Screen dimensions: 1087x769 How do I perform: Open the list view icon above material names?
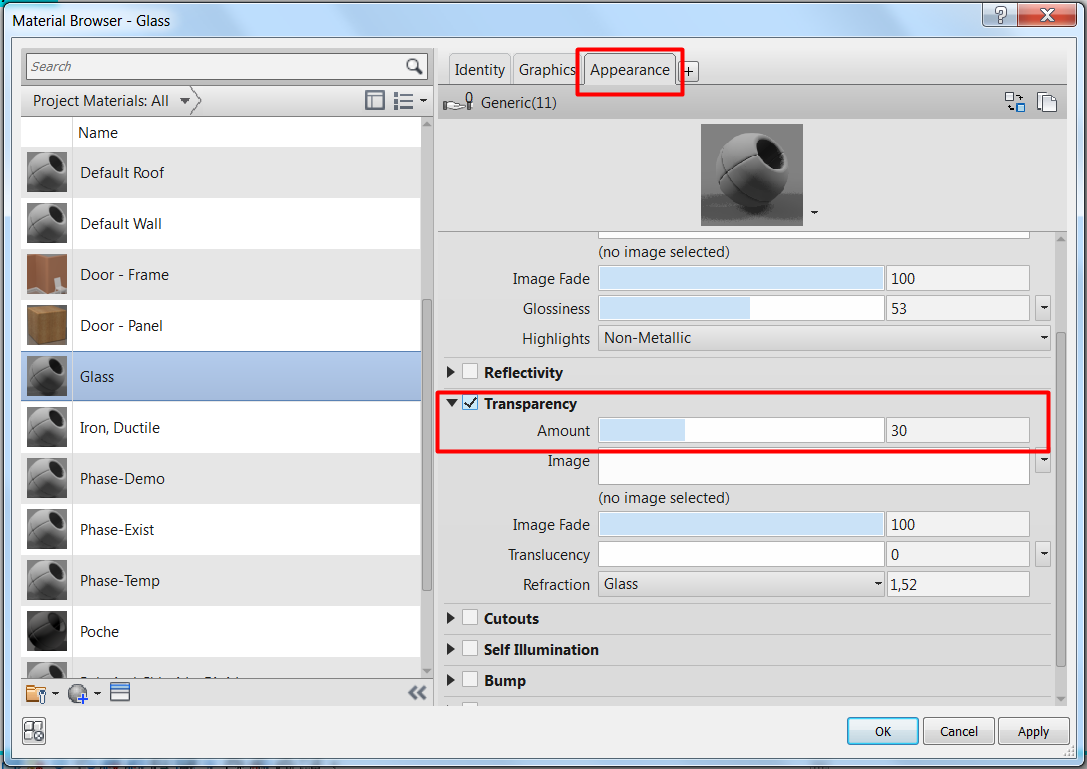[402, 100]
